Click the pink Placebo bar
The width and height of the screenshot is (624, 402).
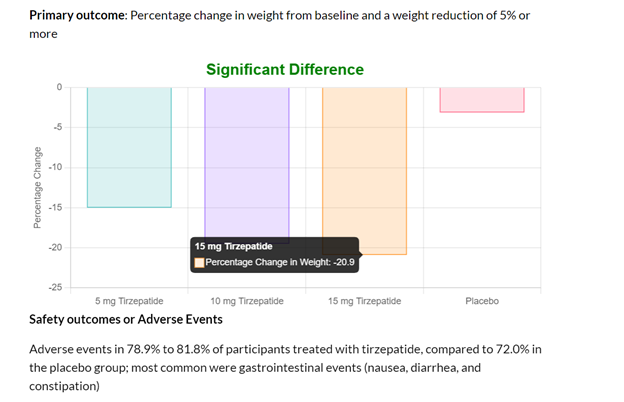pyautogui.click(x=482, y=100)
